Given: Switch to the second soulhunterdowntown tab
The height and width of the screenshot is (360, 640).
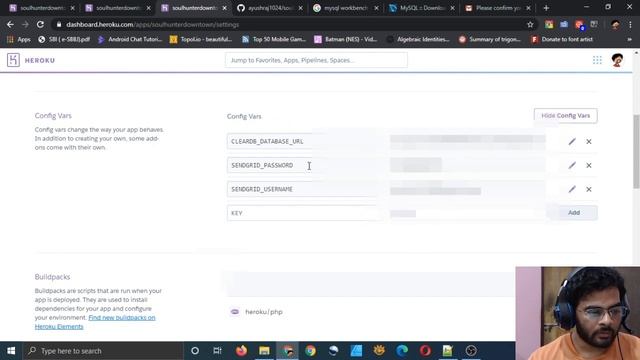Looking at the screenshot, I should (x=118, y=8).
